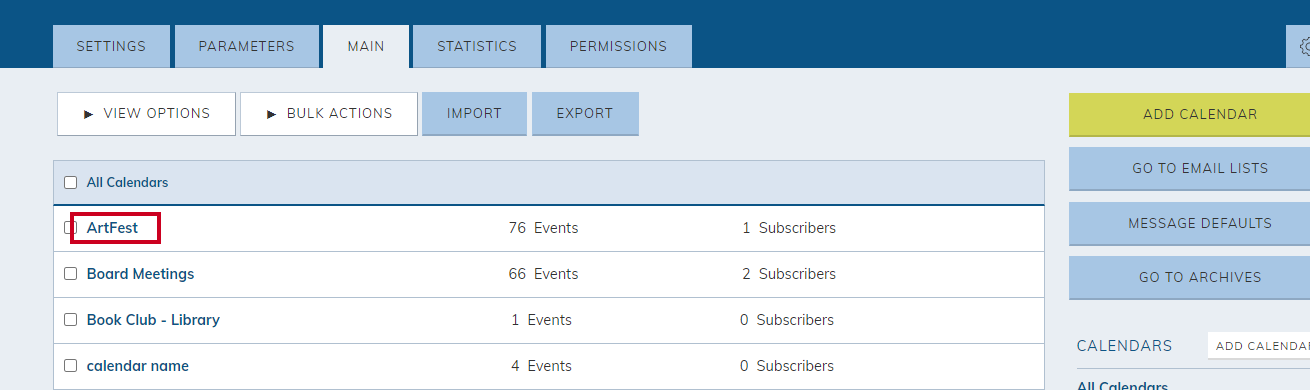
Task: Open the Board Meetings calendar link
Action: click(141, 274)
